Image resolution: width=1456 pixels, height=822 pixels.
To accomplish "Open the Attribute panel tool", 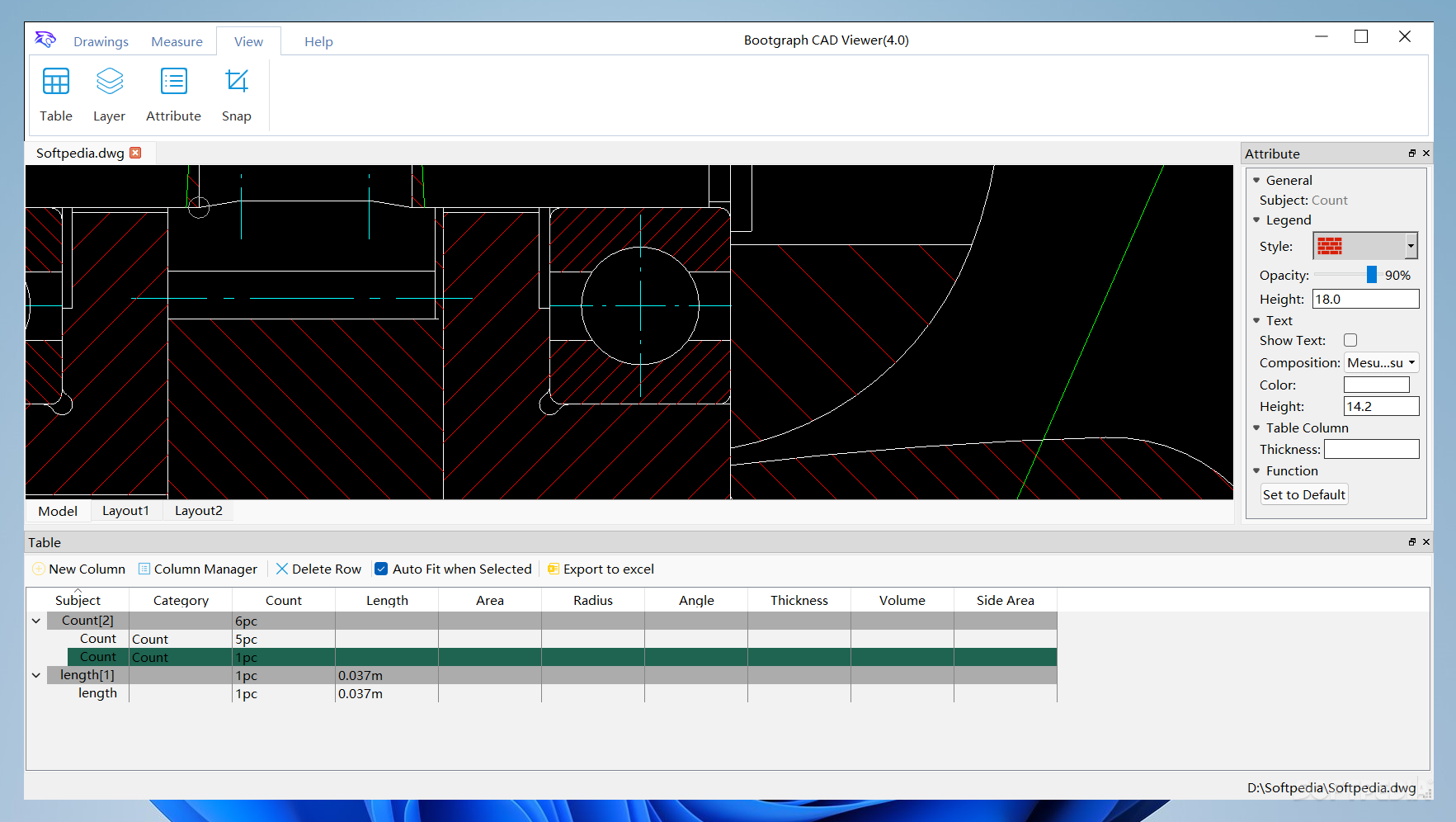I will [173, 95].
